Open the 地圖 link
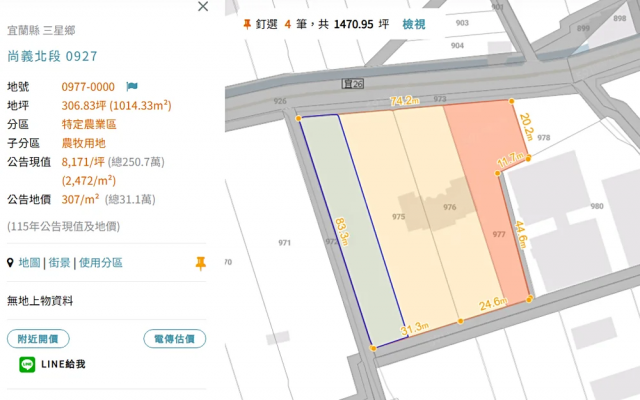This screenshot has width=640, height=400. 29,263
